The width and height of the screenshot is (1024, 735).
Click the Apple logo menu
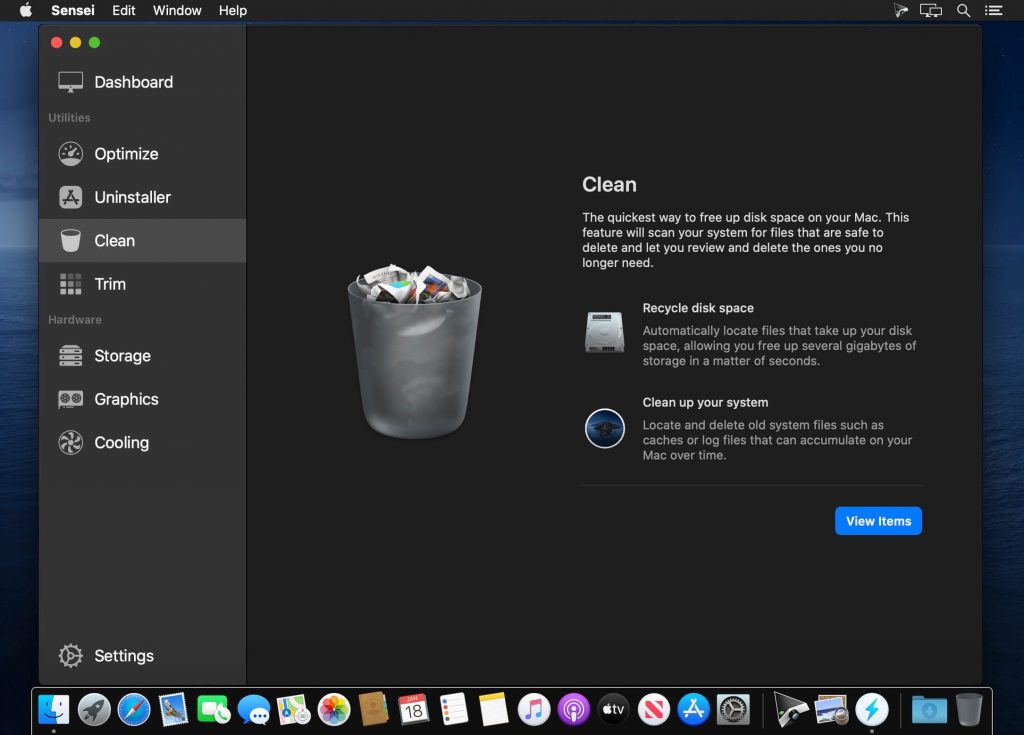pyautogui.click(x=26, y=10)
